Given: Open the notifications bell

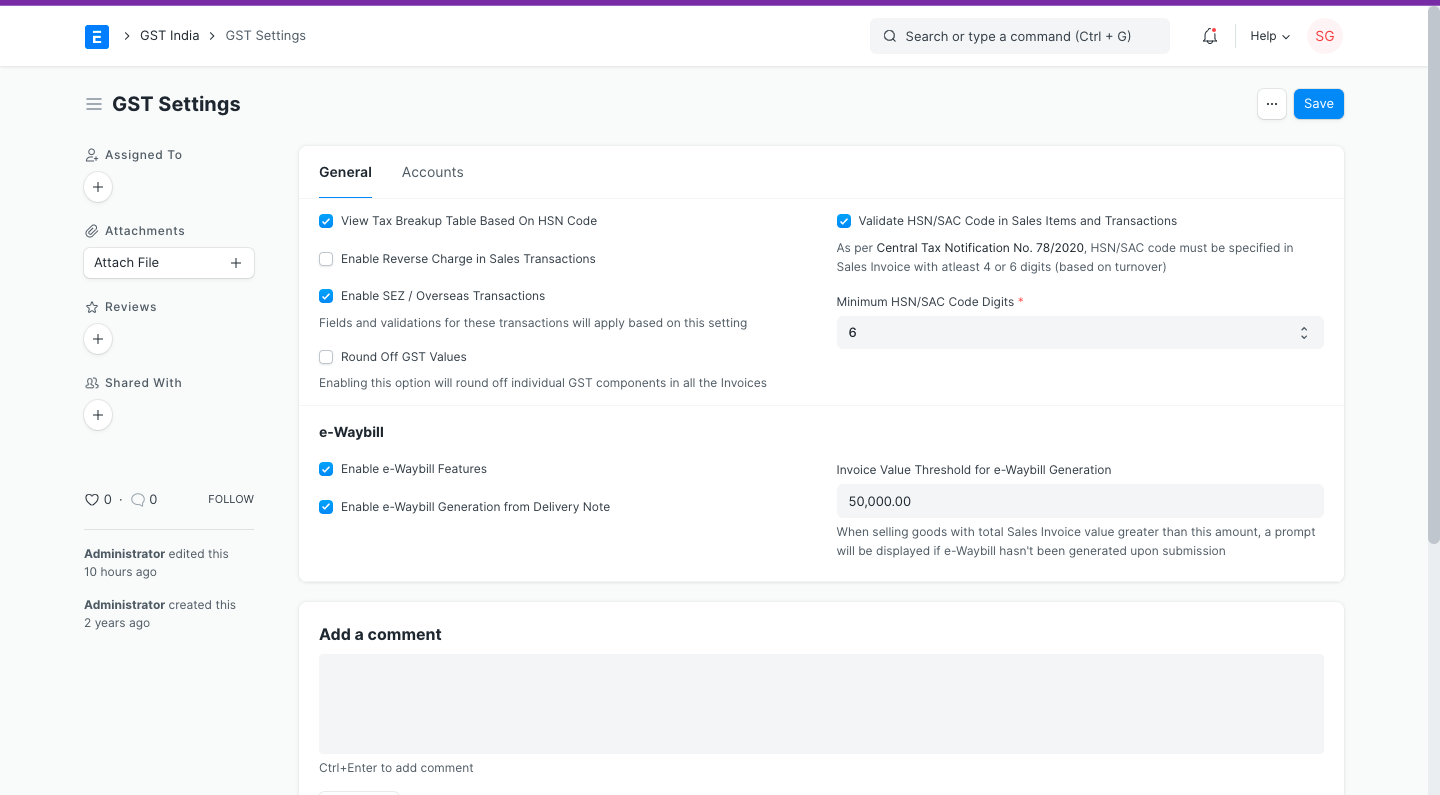Looking at the screenshot, I should (x=1209, y=35).
